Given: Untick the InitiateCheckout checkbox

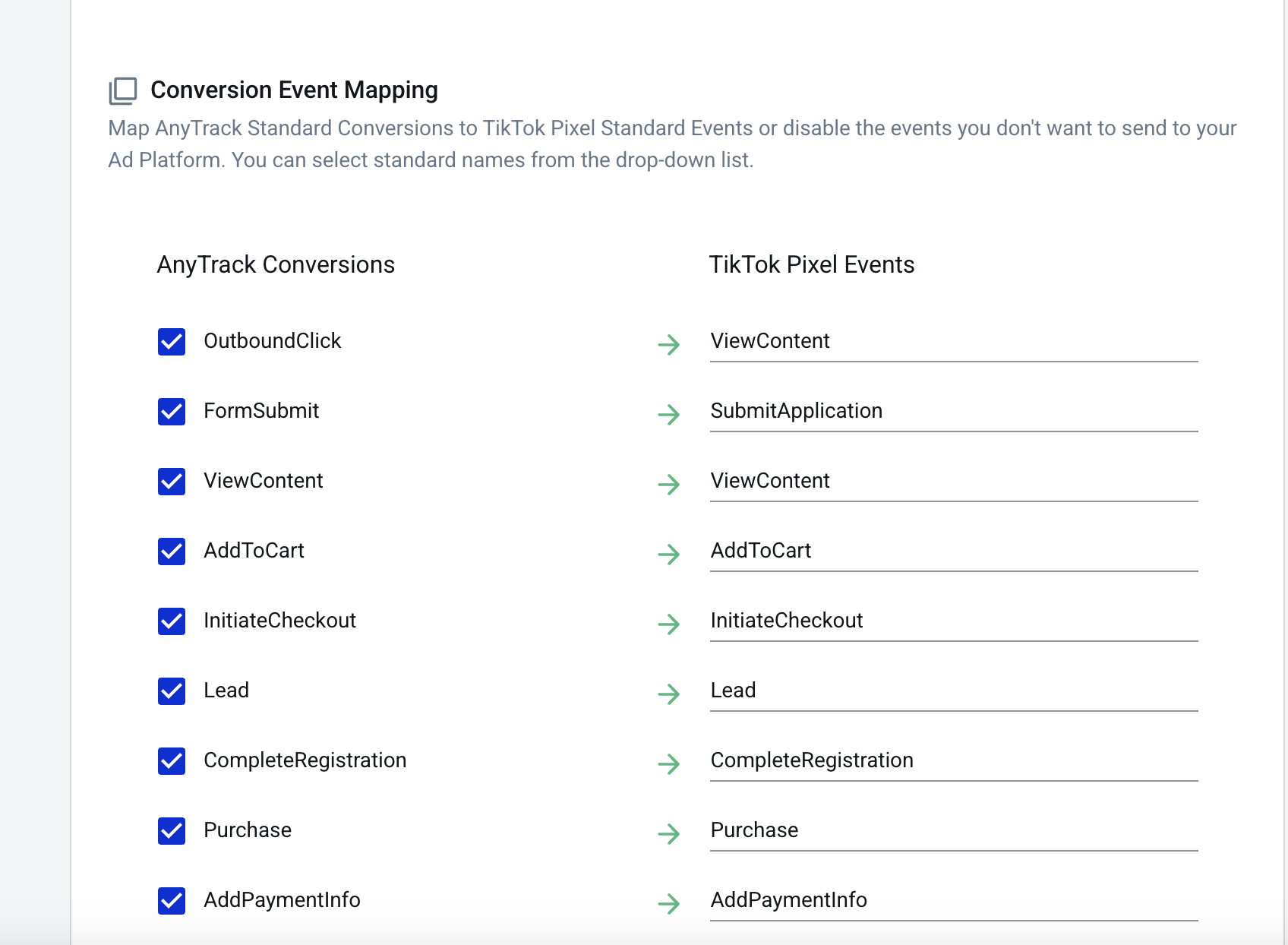Looking at the screenshot, I should 172,621.
